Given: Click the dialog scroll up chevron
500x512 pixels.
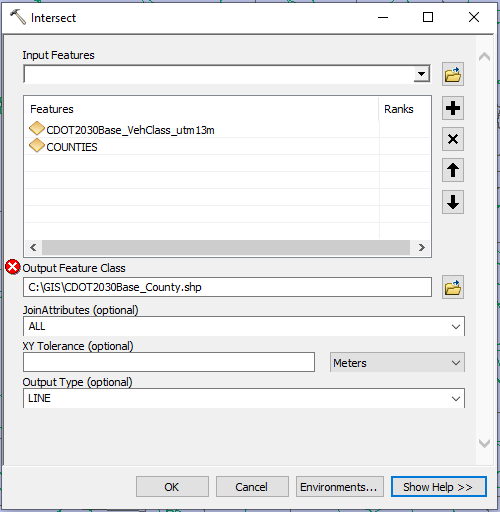Looking at the screenshot, I should pos(484,57).
